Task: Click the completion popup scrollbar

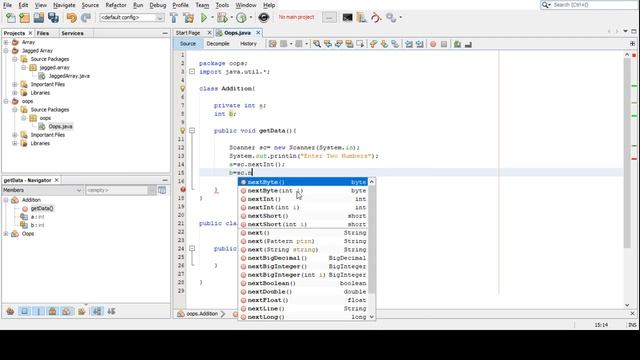Action: click(371, 240)
